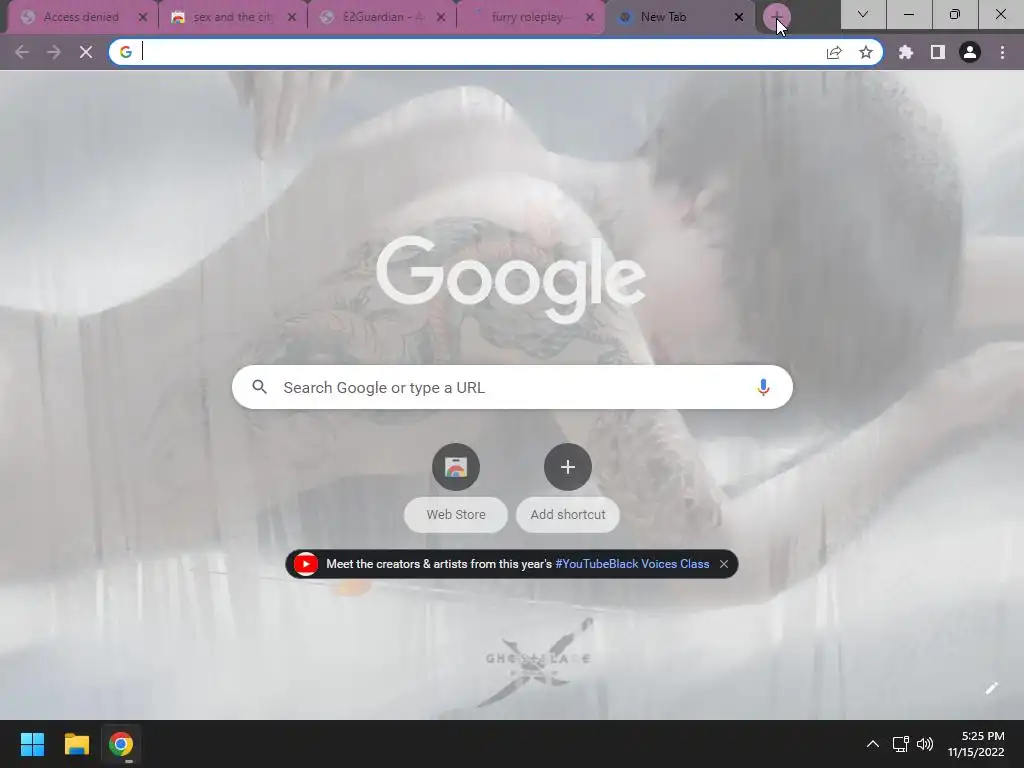
Task: Open the #YouTubeBlack Voices Class link
Action: (632, 564)
